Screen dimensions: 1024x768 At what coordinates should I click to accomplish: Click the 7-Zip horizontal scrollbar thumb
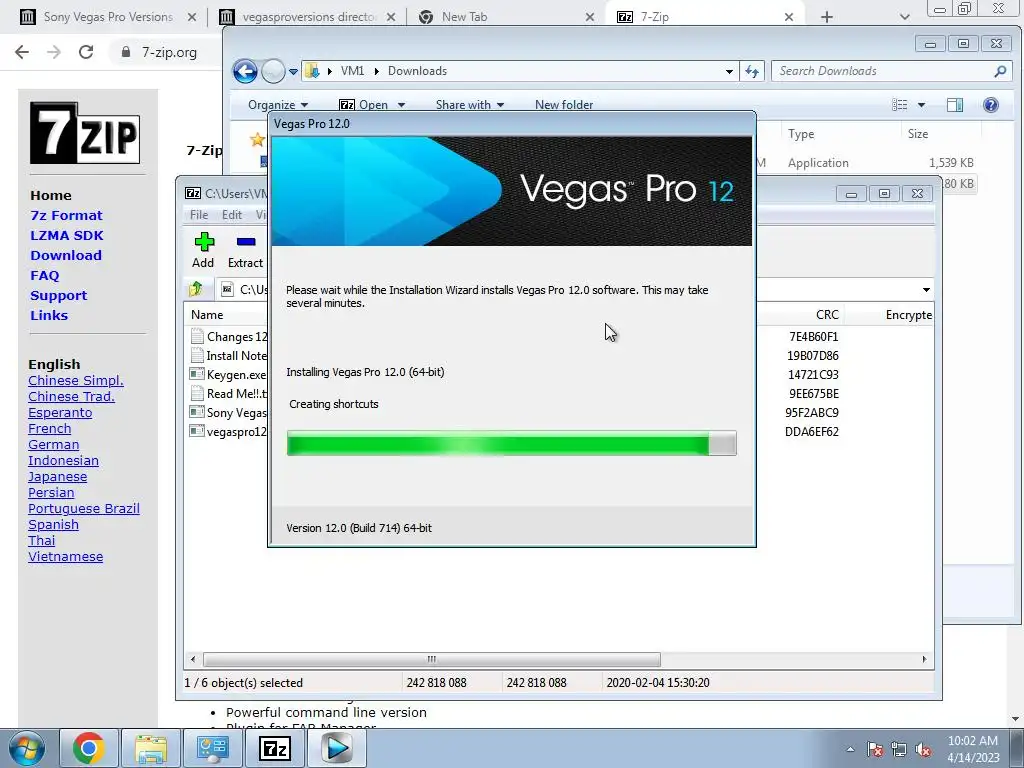[x=432, y=659]
